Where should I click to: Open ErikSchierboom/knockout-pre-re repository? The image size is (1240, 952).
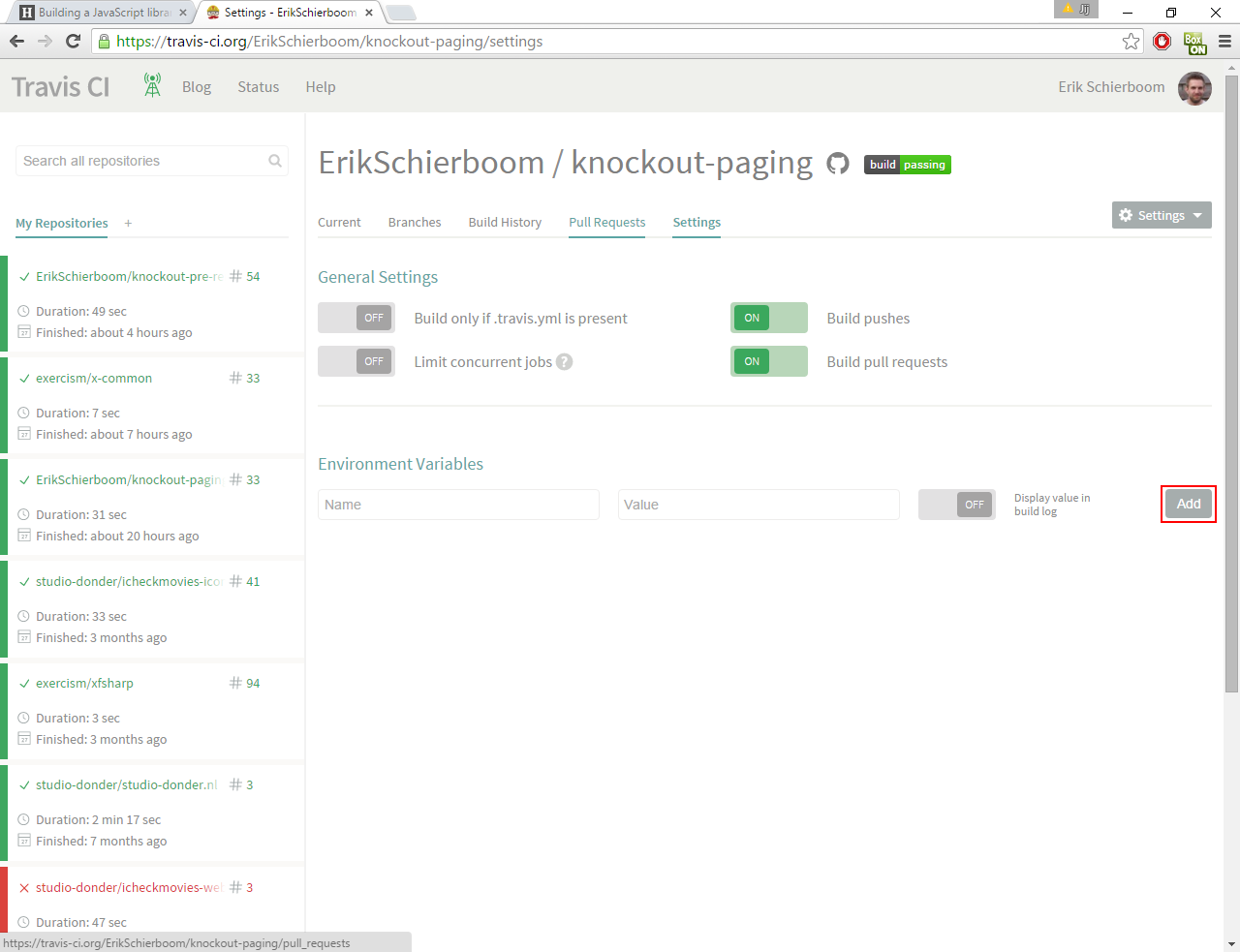129,277
